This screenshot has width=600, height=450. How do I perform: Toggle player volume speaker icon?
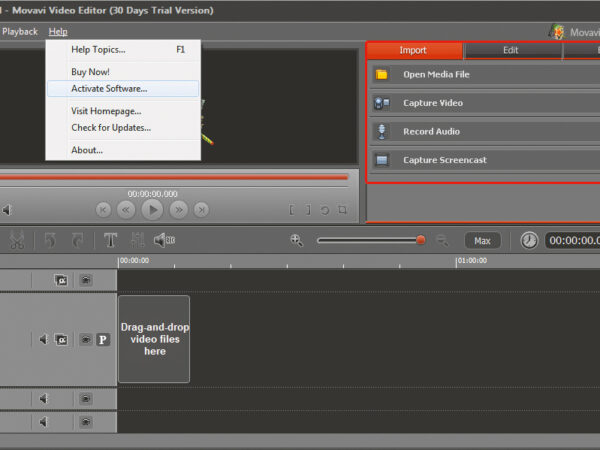point(7,210)
